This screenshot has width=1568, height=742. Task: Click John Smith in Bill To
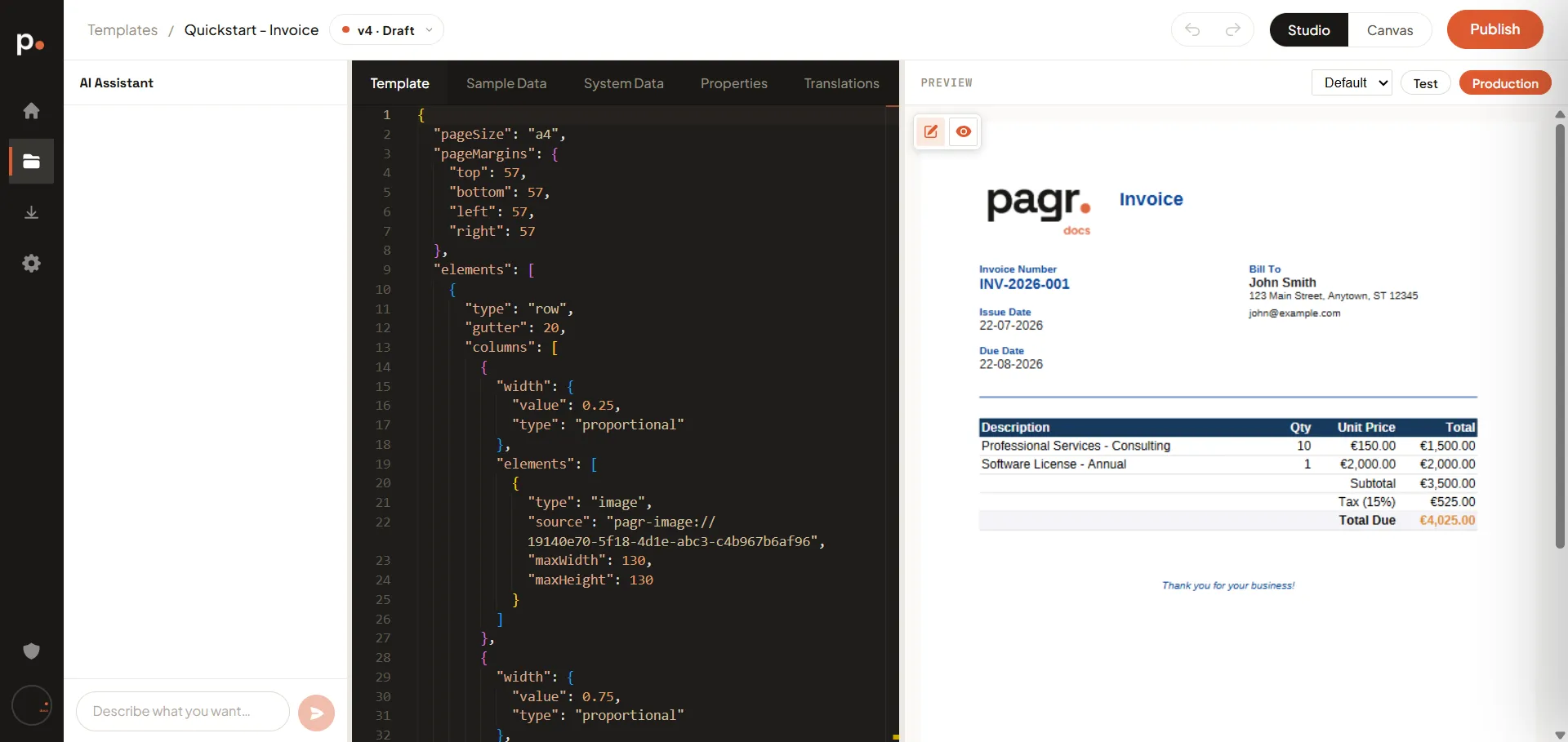[x=1282, y=282]
